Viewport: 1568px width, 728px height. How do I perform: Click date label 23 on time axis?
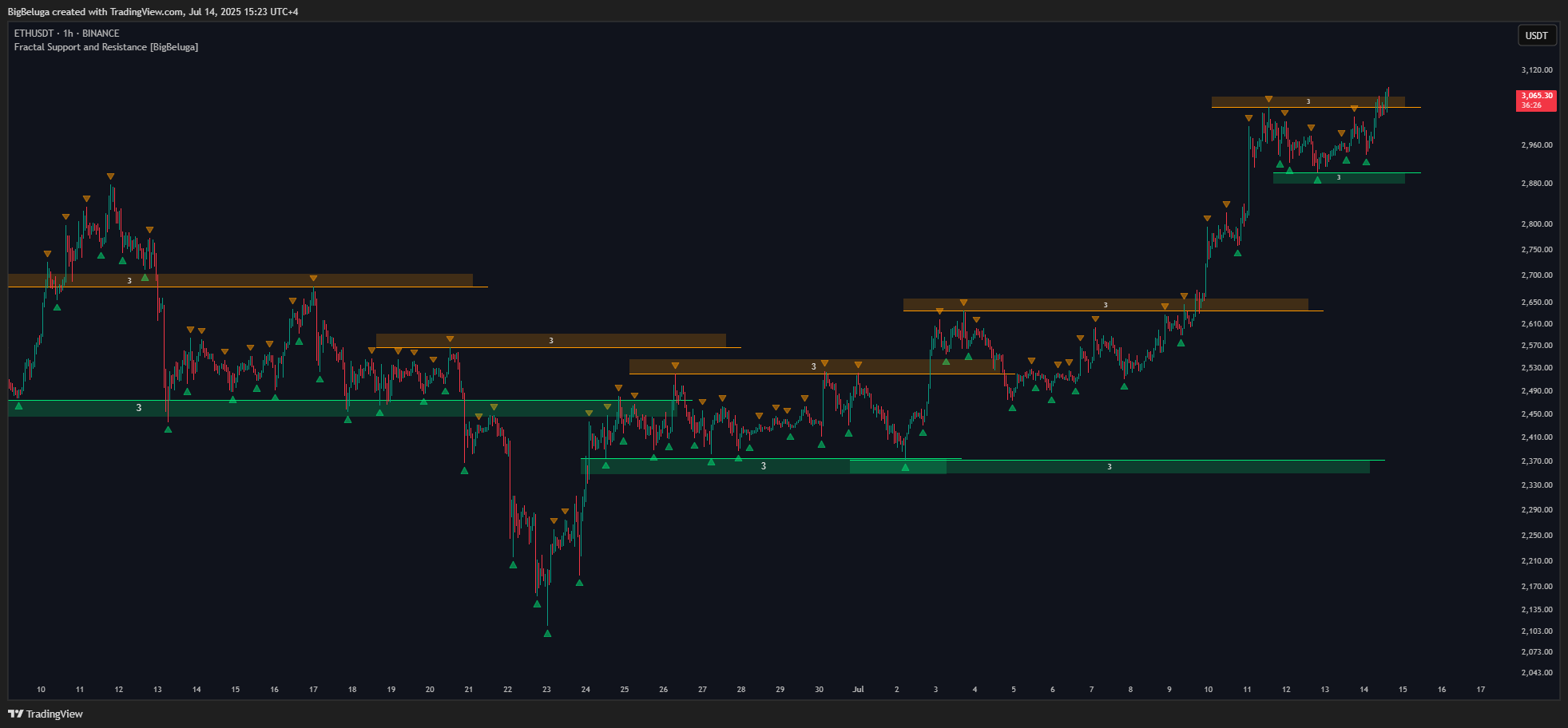point(546,690)
